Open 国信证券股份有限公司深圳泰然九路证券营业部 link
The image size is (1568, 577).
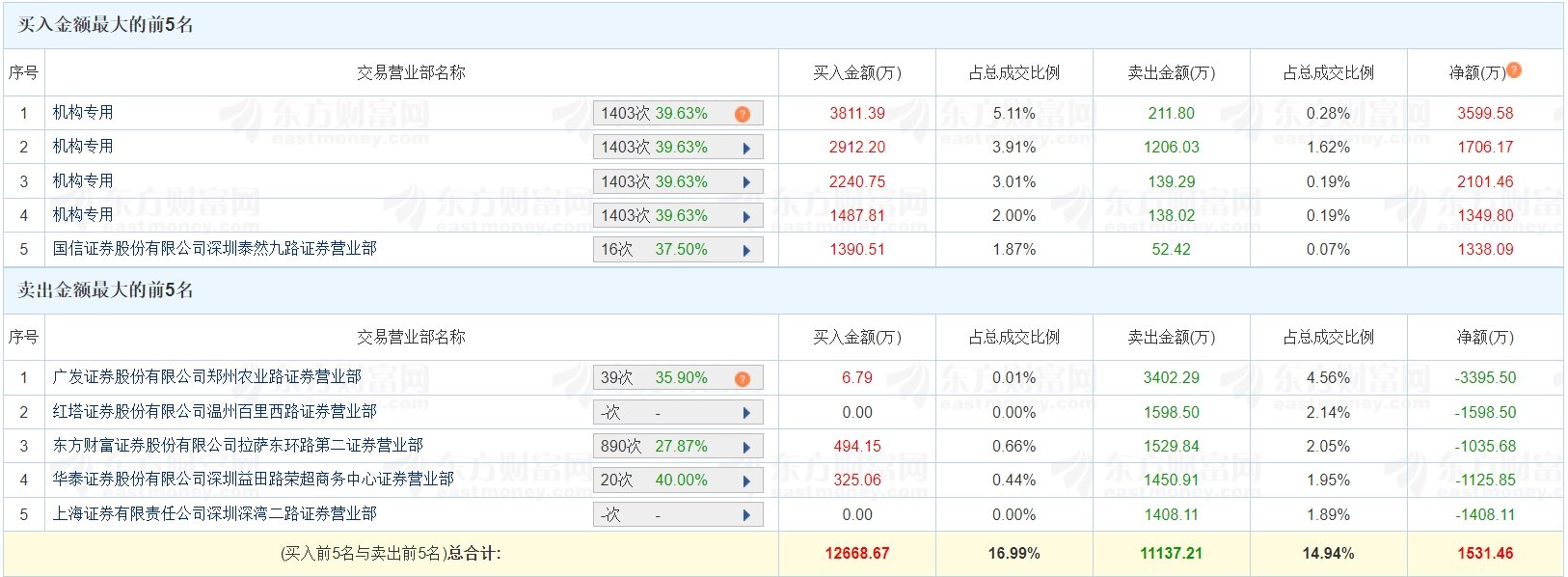click(x=214, y=249)
